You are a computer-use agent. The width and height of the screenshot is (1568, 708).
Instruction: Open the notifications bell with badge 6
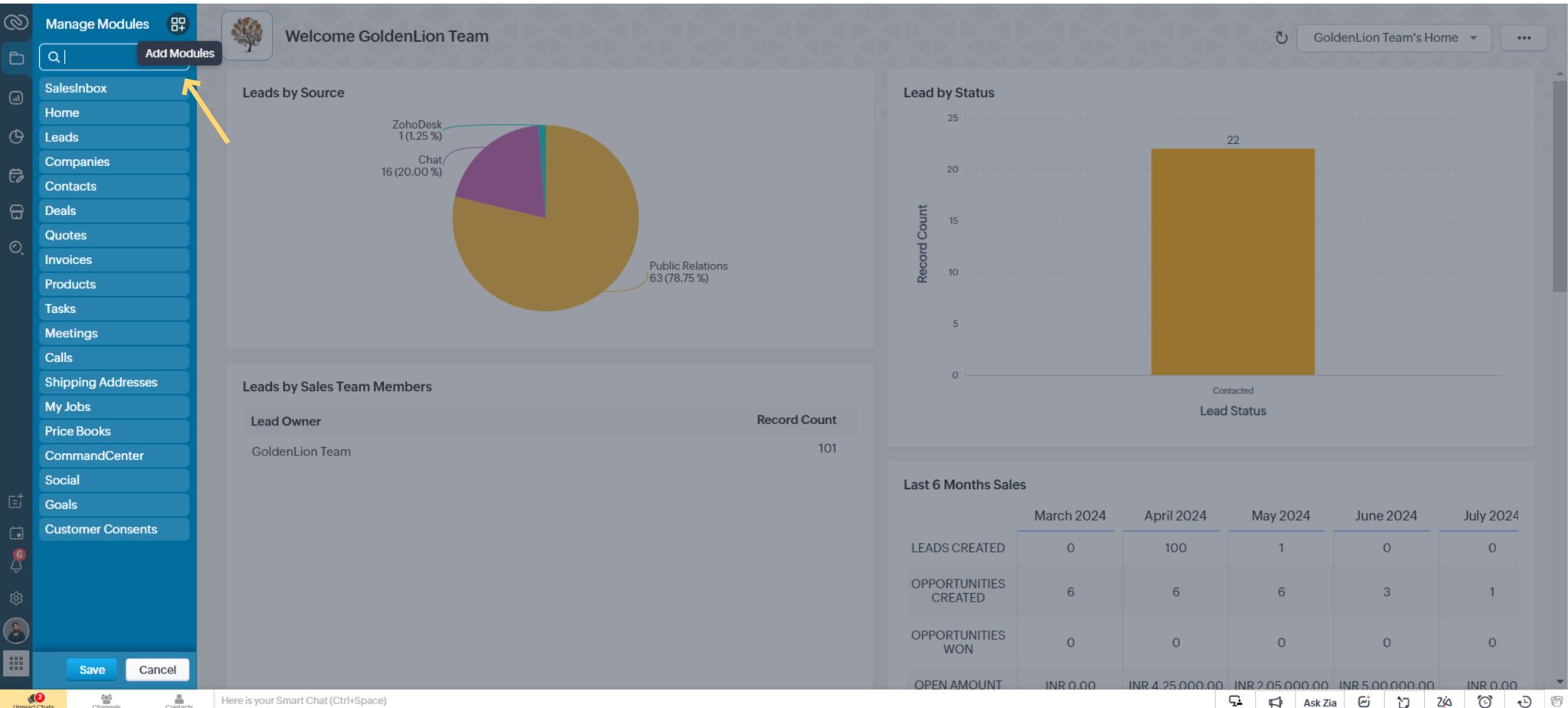(16, 565)
